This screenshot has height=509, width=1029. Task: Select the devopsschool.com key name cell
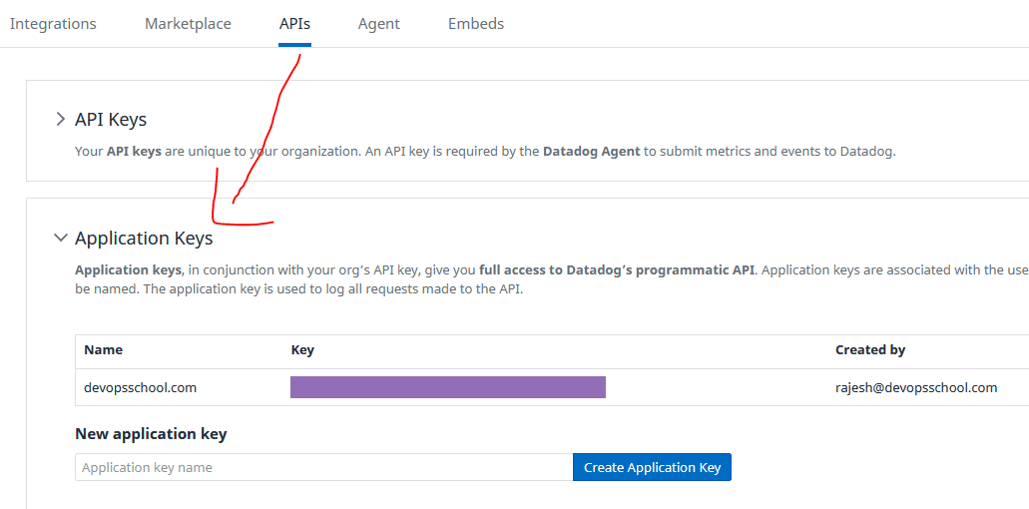coord(140,388)
